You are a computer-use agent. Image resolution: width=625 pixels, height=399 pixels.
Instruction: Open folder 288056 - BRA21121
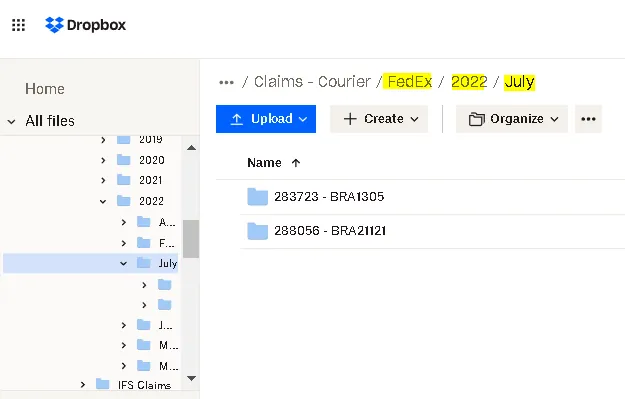point(330,231)
